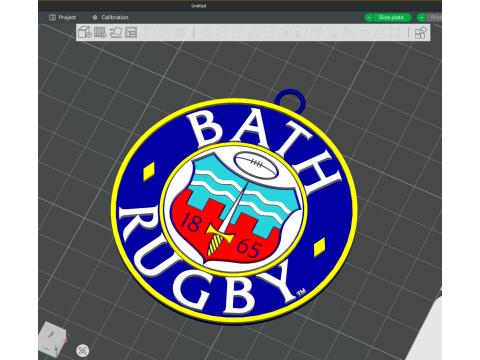Viewport: 480px width, 360px height.
Task: Switch to the Project tab
Action: (63, 17)
